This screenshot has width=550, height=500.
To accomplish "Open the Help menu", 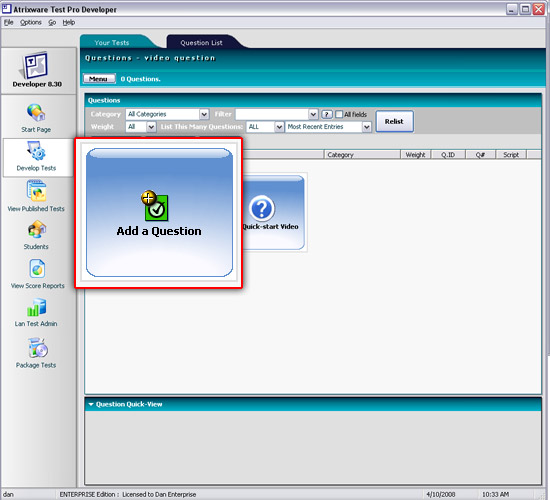I will coord(69,22).
